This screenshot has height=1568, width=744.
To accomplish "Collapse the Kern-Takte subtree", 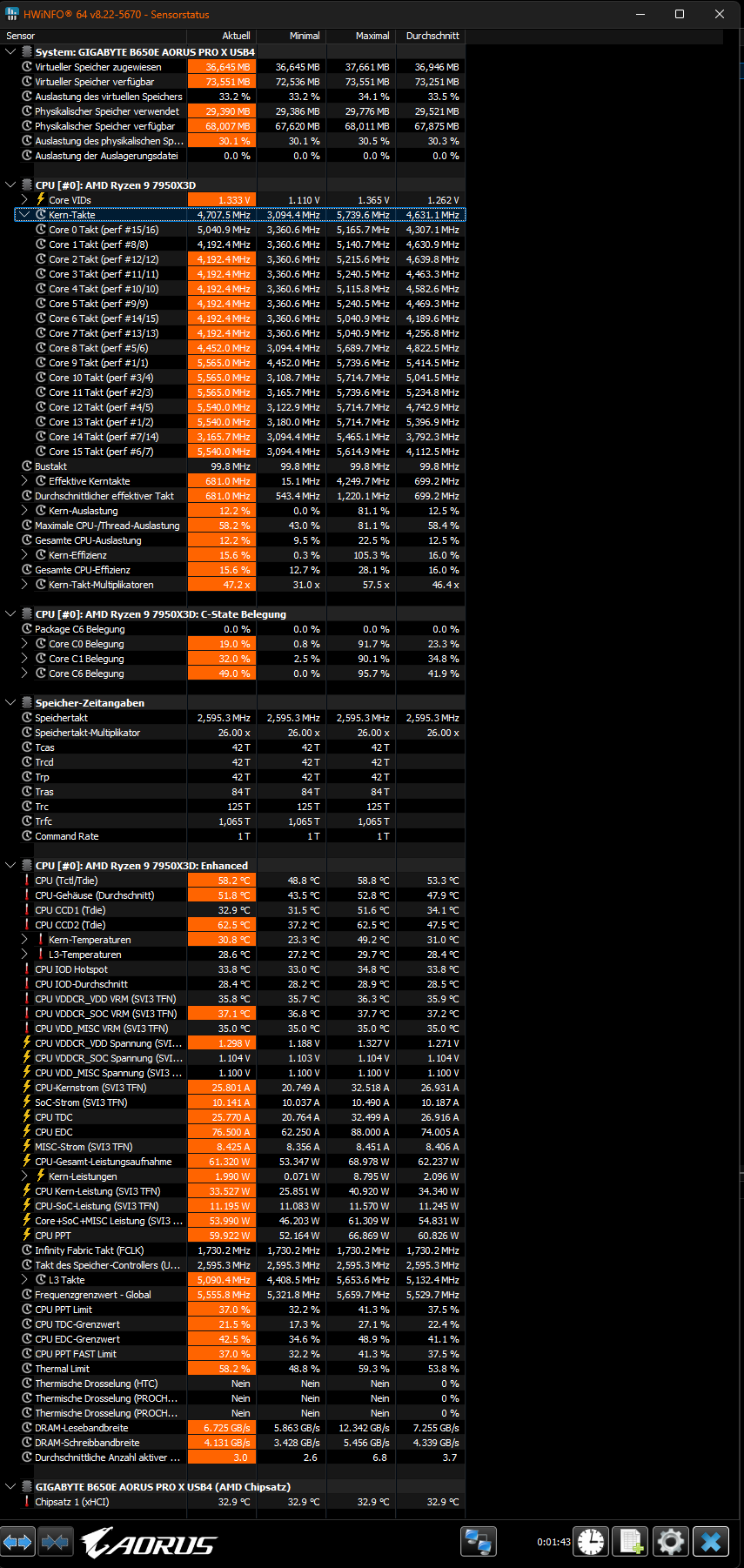I will [24, 214].
